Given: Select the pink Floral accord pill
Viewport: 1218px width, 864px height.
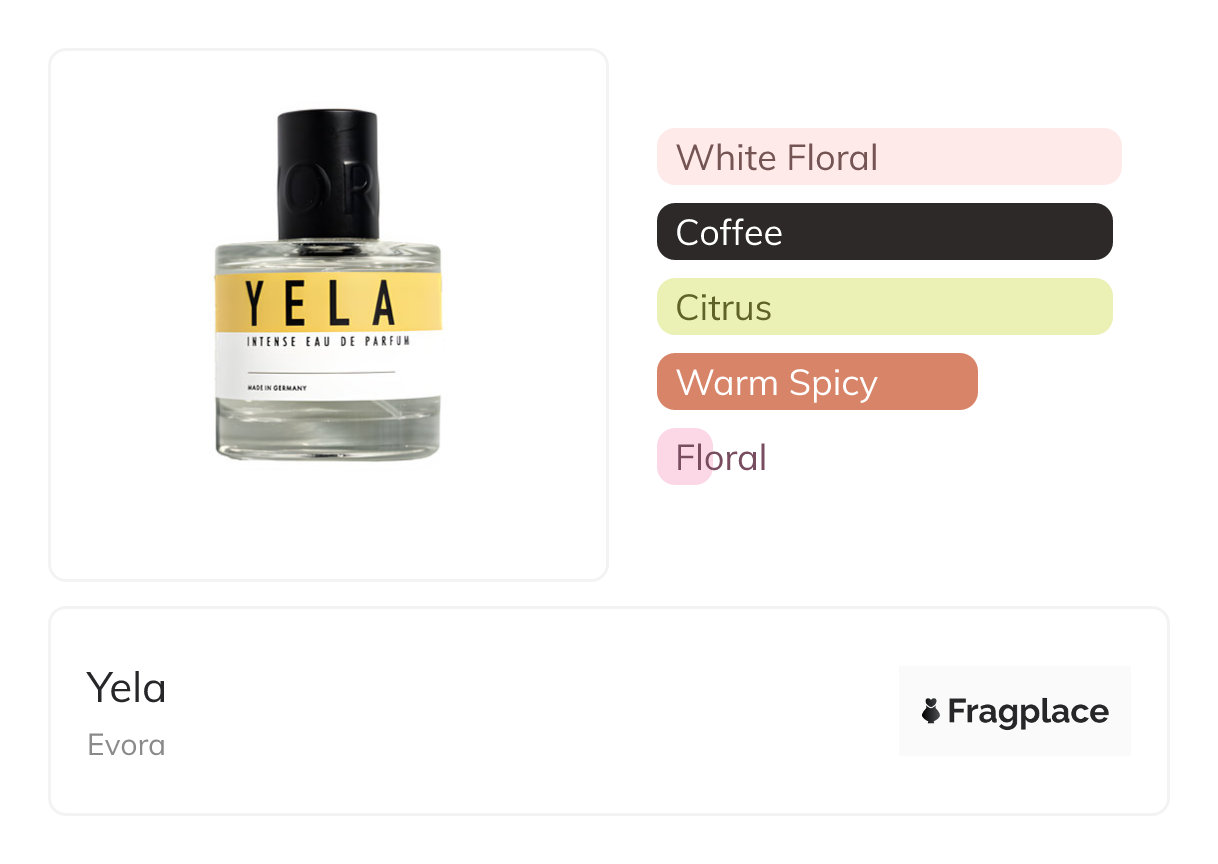Looking at the screenshot, I should (x=685, y=457).
